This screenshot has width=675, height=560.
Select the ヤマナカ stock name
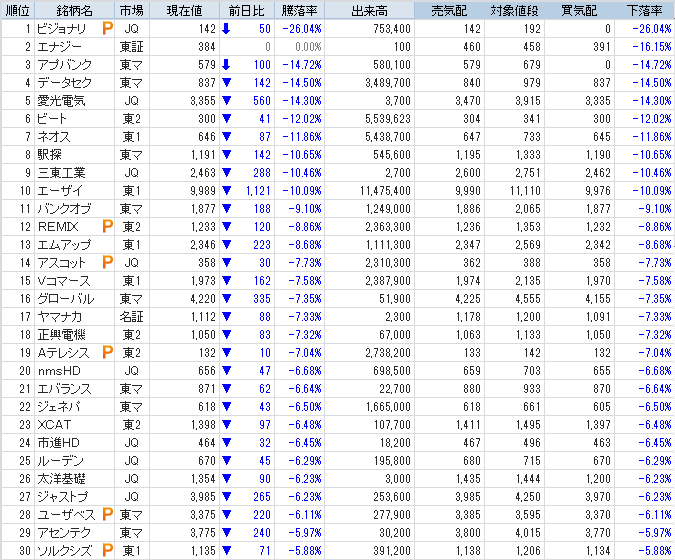[x=59, y=316]
